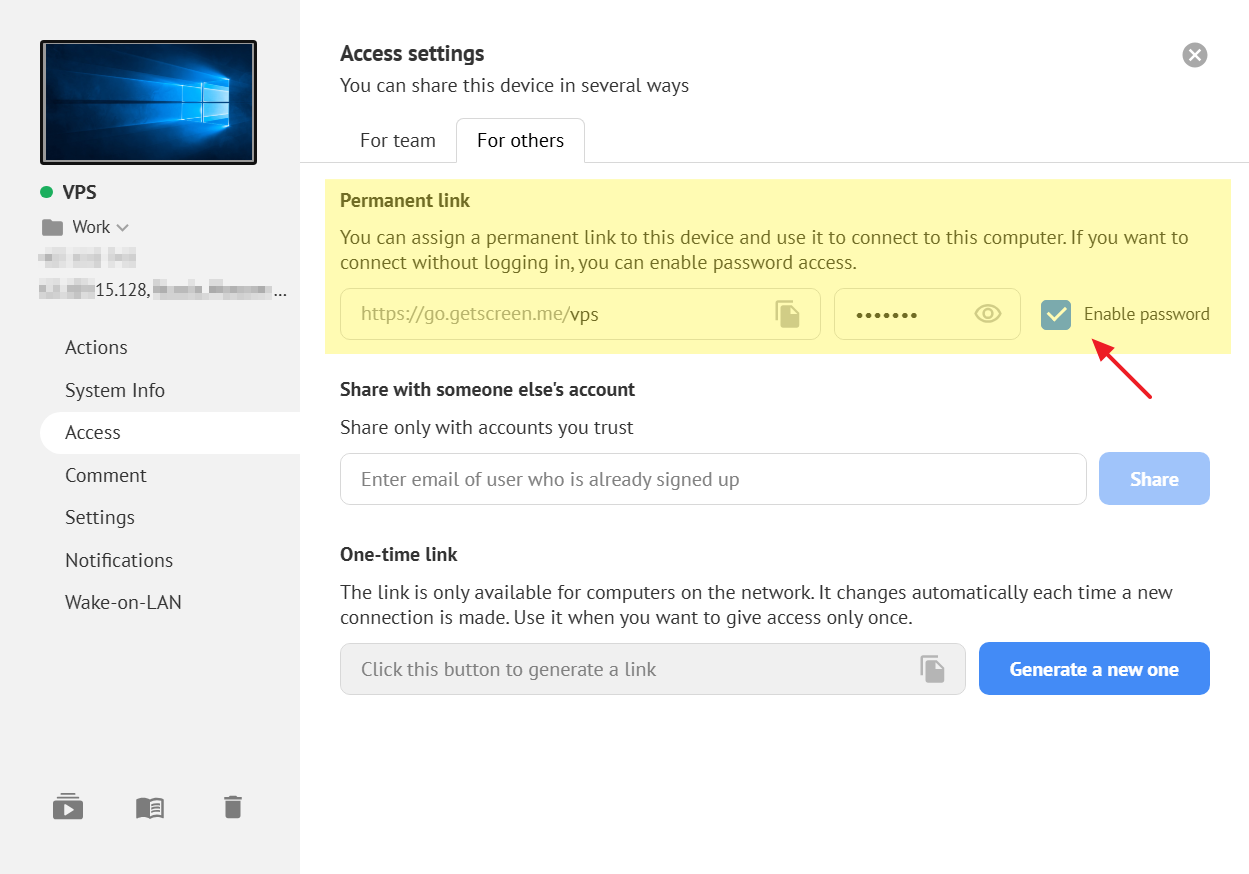Open the VPS desktop preview thumbnail
The height and width of the screenshot is (874, 1249).
click(148, 102)
